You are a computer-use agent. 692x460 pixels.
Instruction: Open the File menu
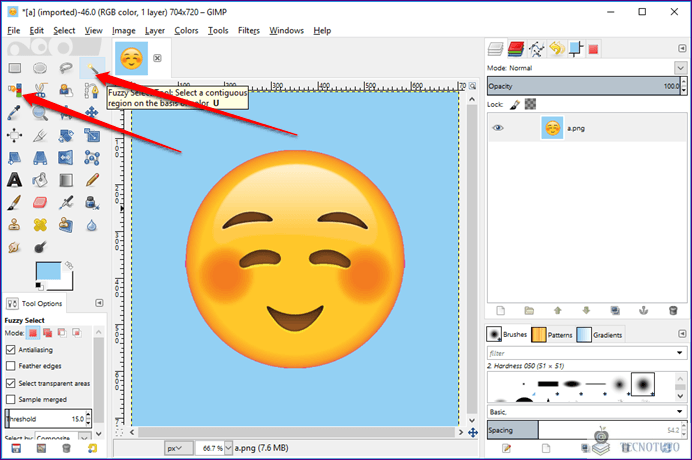(x=14, y=30)
